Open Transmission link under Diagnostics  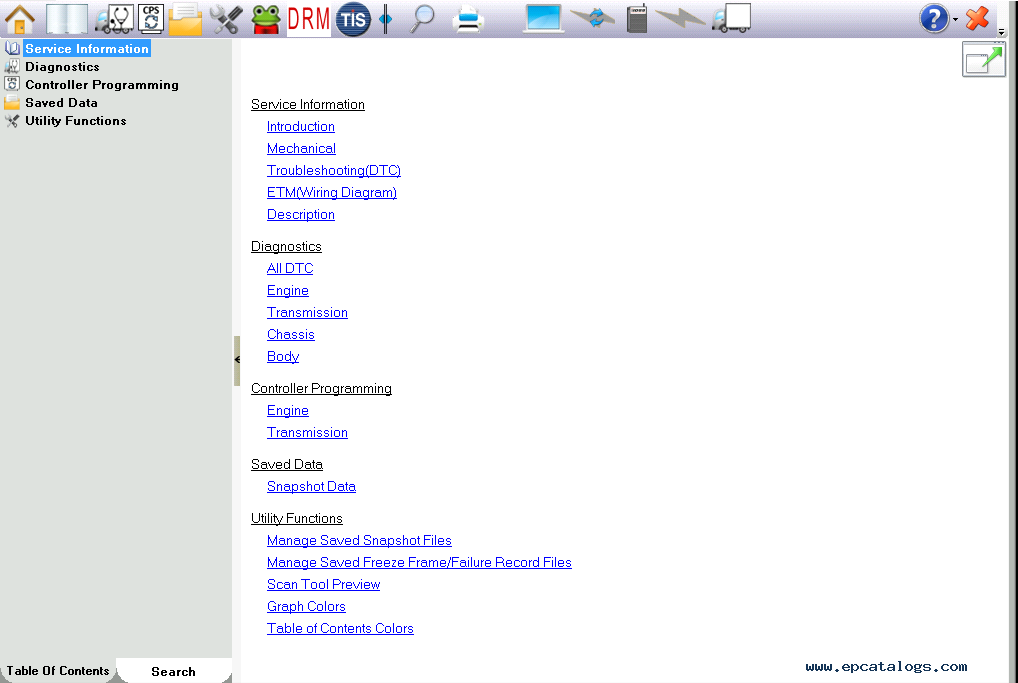pyautogui.click(x=307, y=313)
